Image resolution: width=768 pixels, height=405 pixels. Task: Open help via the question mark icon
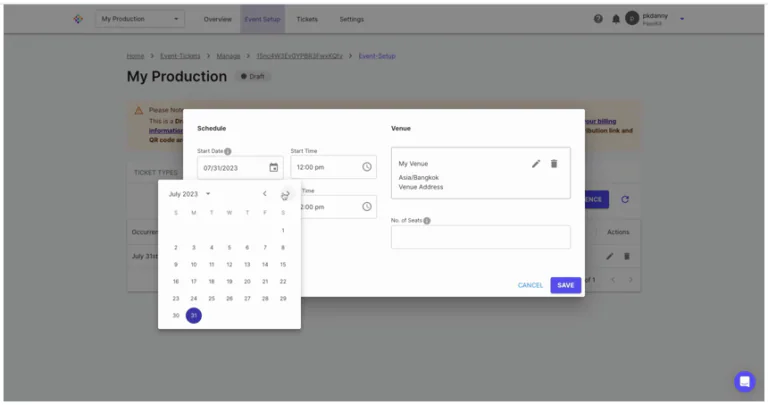point(598,19)
